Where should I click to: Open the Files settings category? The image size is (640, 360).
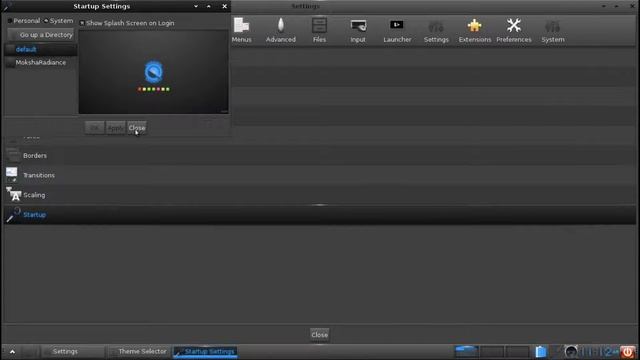click(319, 30)
